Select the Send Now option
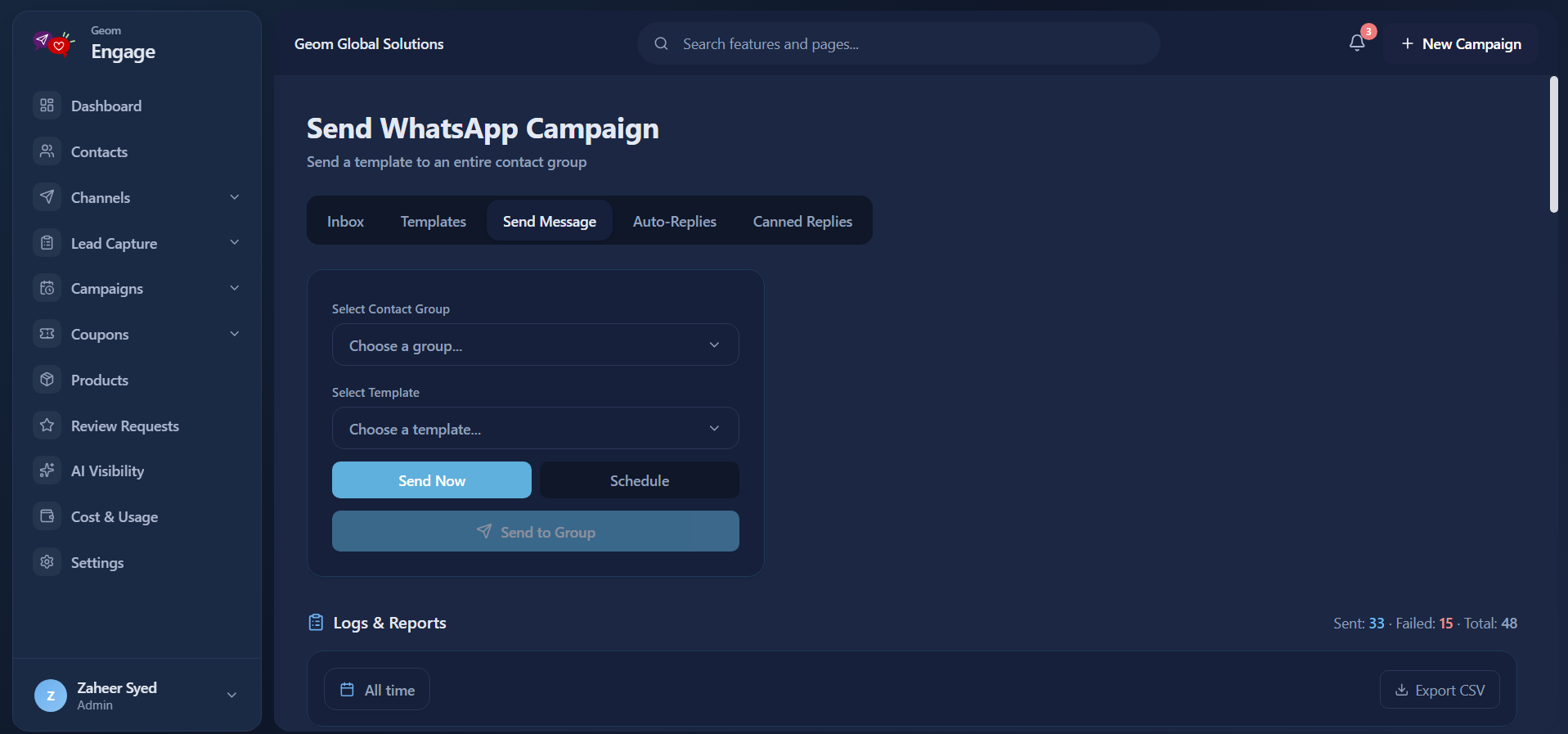This screenshot has height=734, width=1568. pyautogui.click(x=432, y=480)
